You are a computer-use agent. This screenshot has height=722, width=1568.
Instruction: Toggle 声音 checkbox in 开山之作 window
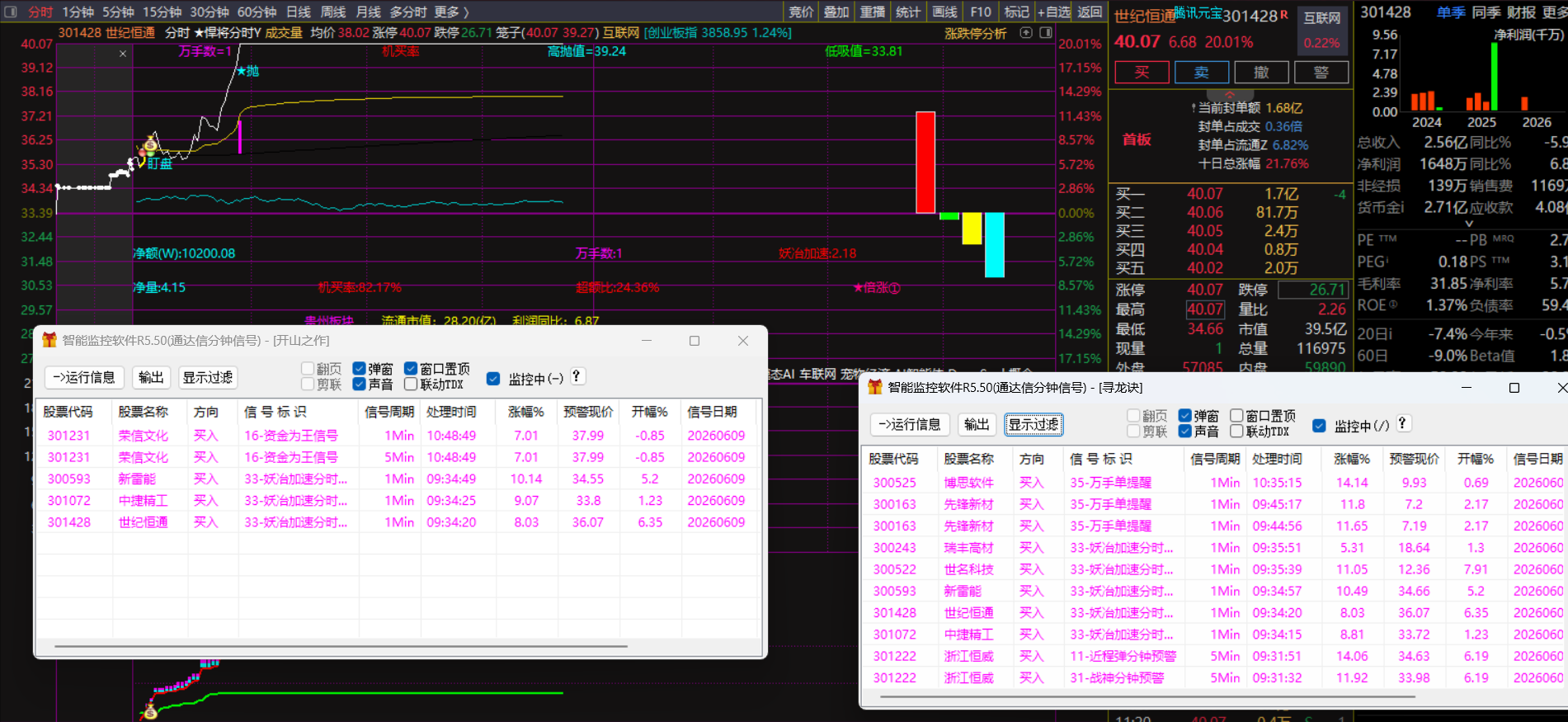[x=359, y=385]
